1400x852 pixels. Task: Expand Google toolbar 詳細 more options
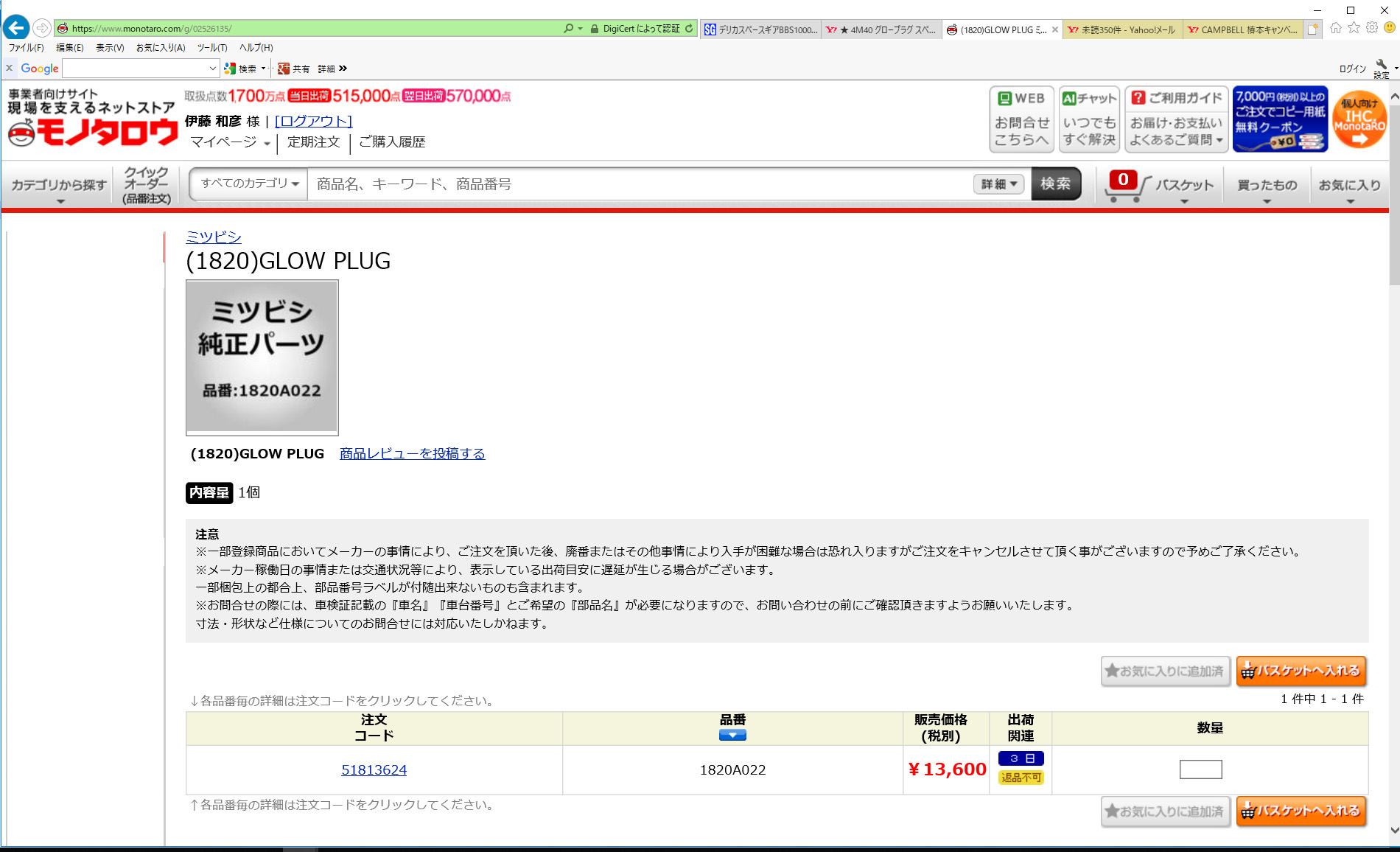(332, 69)
